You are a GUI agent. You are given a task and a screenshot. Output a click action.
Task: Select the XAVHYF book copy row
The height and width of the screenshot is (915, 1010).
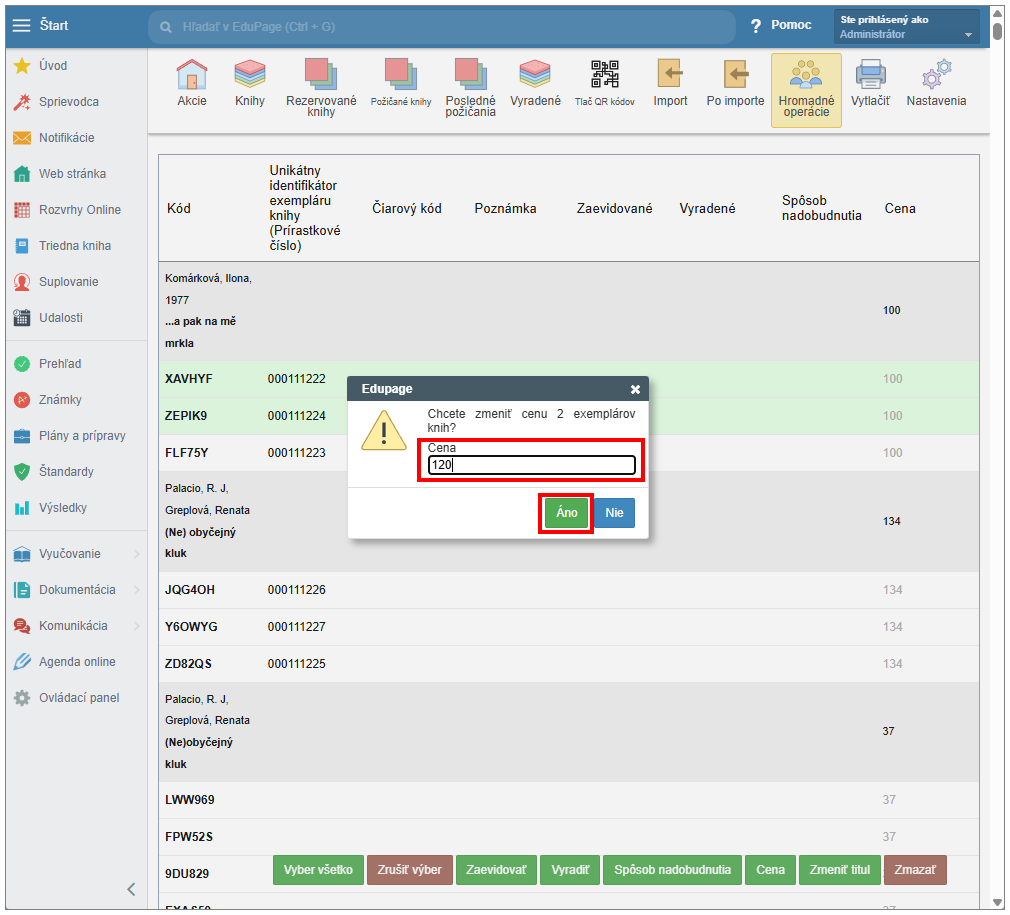189,379
